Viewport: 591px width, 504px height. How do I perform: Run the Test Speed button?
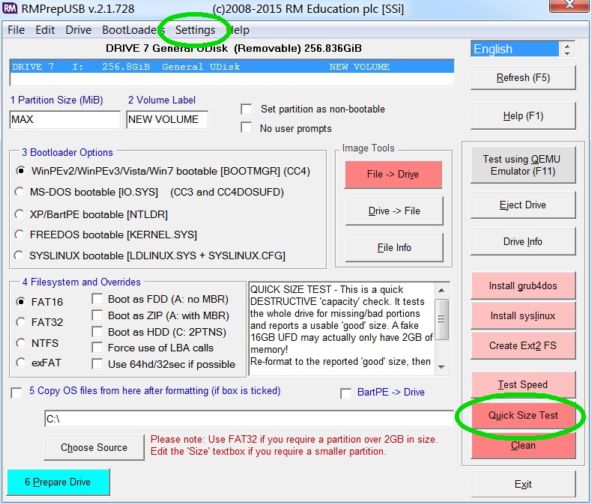pyautogui.click(x=523, y=385)
